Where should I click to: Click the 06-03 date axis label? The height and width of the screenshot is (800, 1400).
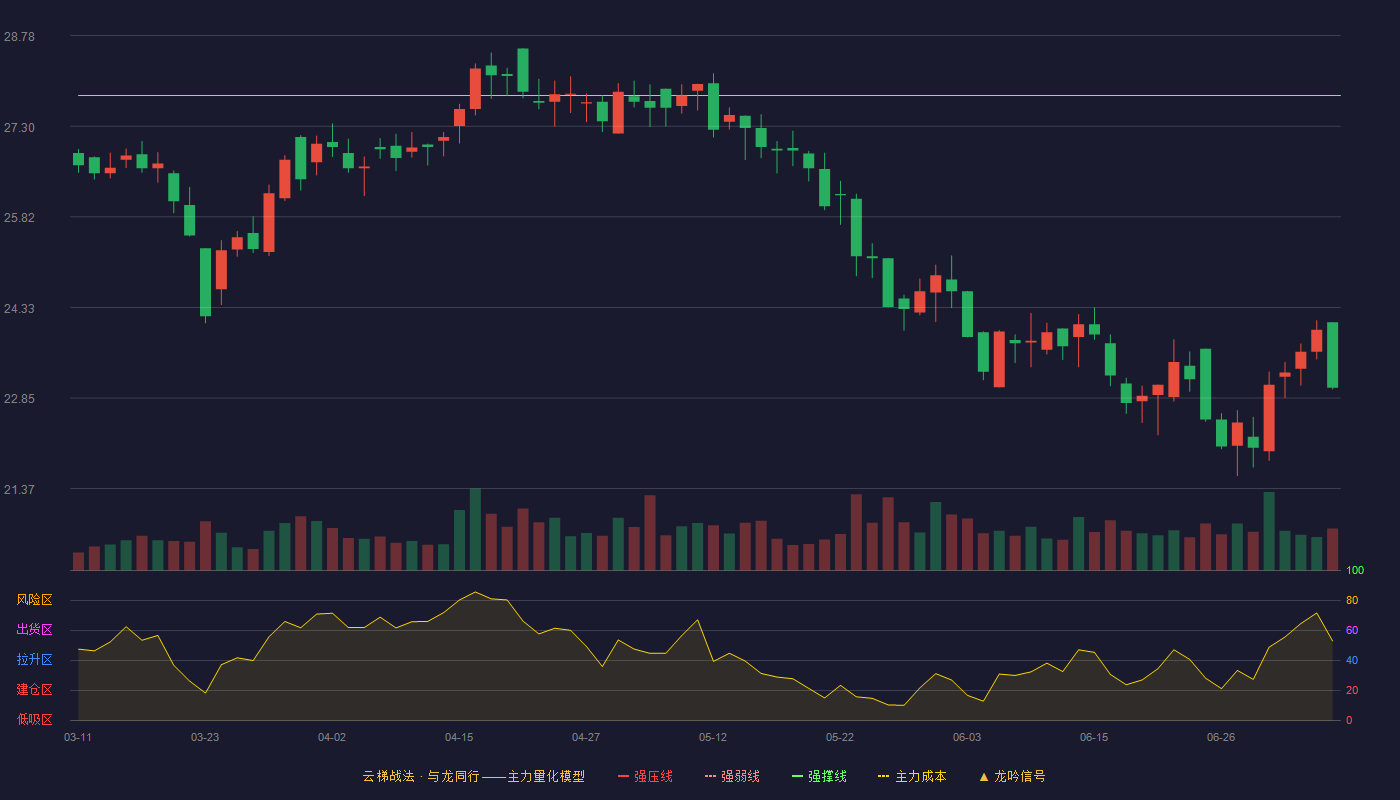click(967, 737)
